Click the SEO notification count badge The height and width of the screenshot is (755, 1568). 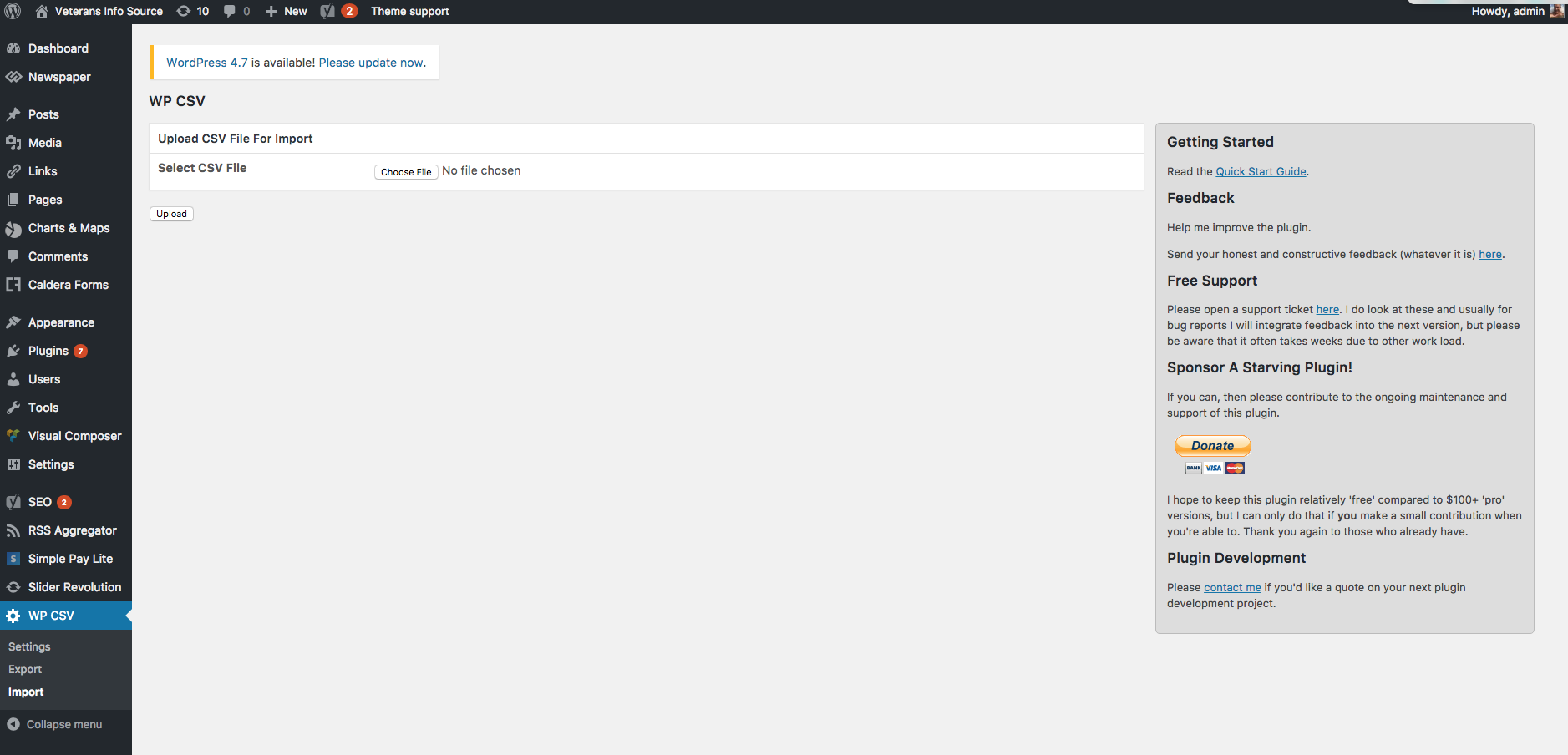(x=64, y=502)
